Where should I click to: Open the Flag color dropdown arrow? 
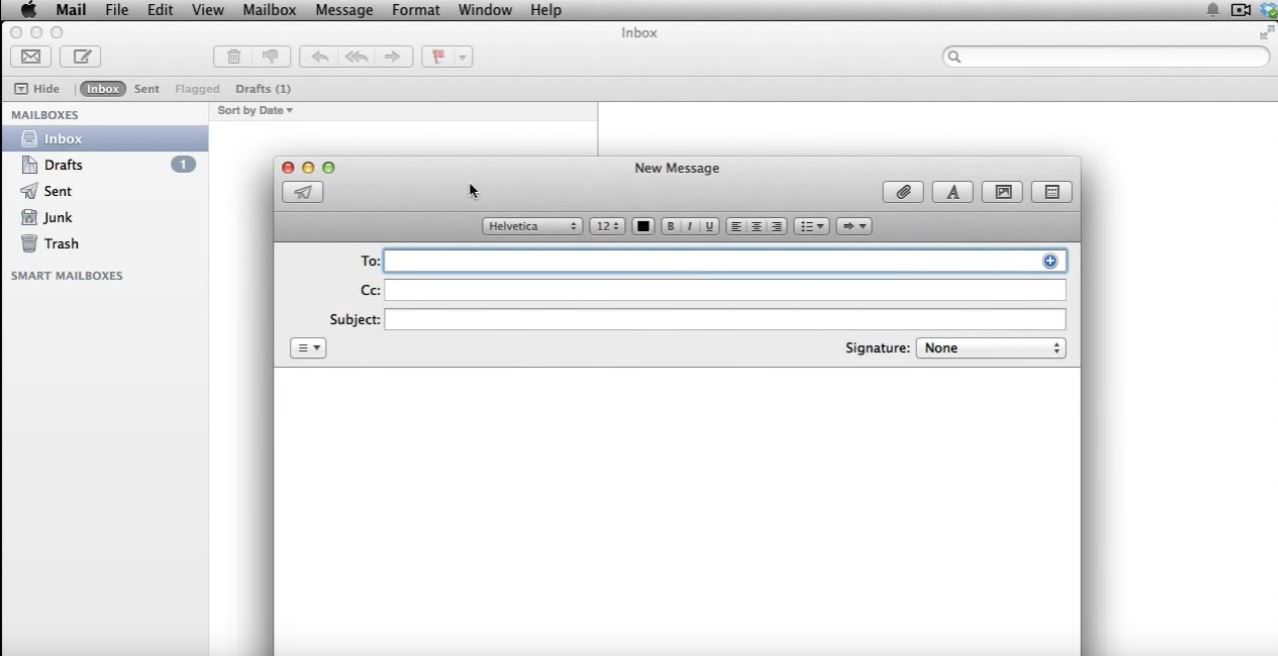click(463, 57)
